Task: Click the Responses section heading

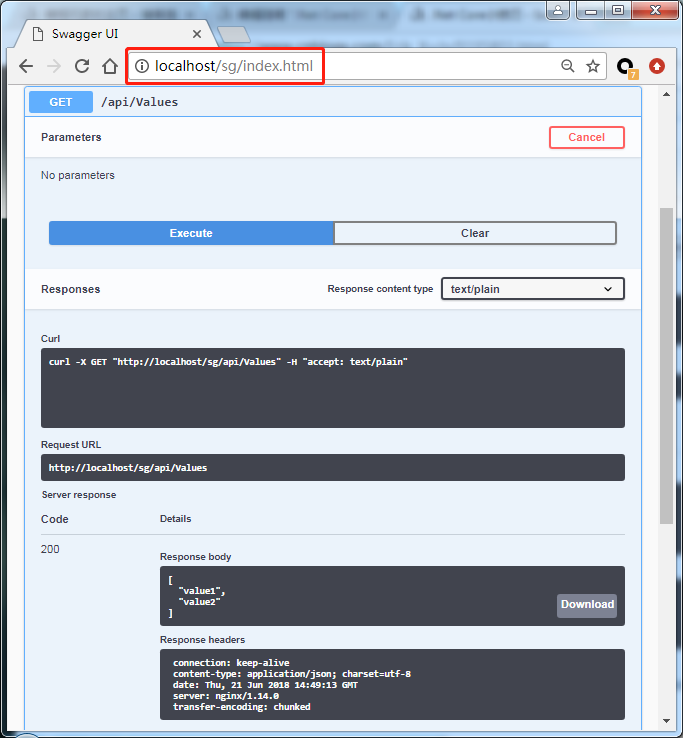Action: [x=71, y=289]
